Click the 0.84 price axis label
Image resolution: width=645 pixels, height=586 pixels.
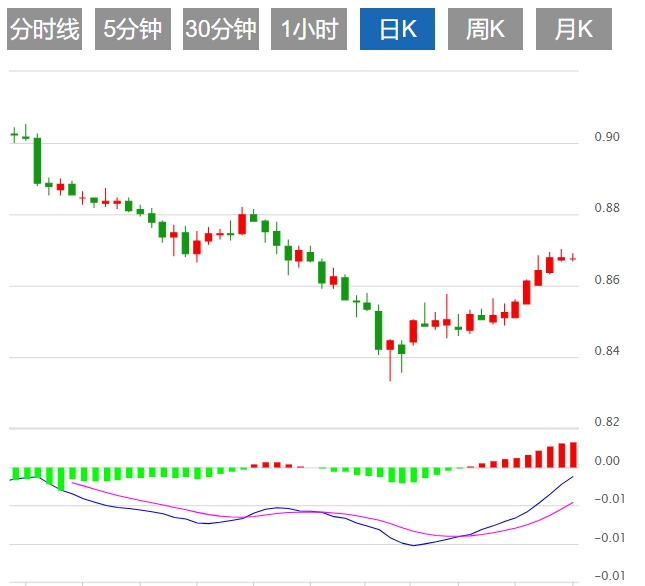[x=607, y=351]
